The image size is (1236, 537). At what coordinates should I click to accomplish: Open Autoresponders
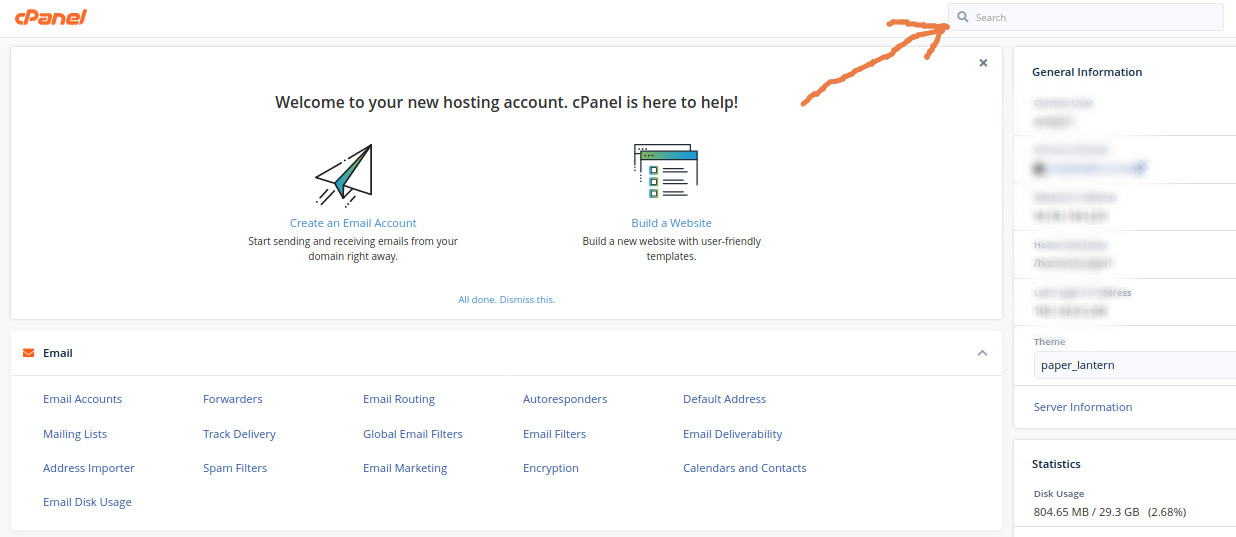click(x=565, y=399)
